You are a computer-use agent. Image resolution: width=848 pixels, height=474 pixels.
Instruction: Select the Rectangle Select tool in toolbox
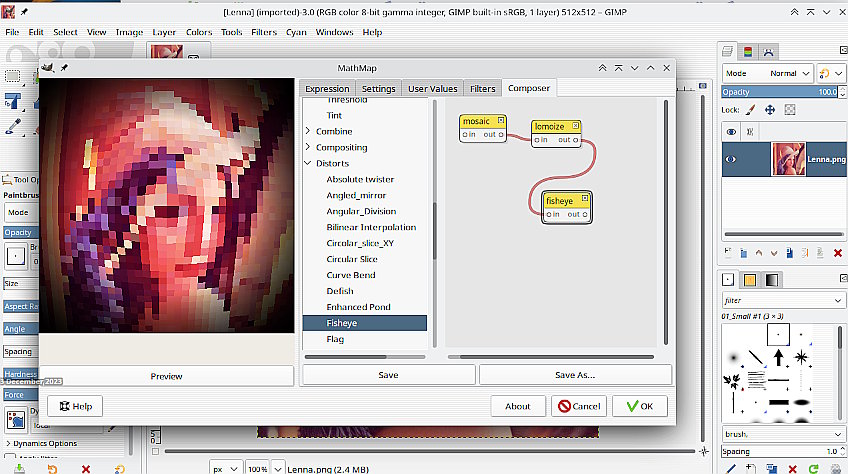coord(12,76)
